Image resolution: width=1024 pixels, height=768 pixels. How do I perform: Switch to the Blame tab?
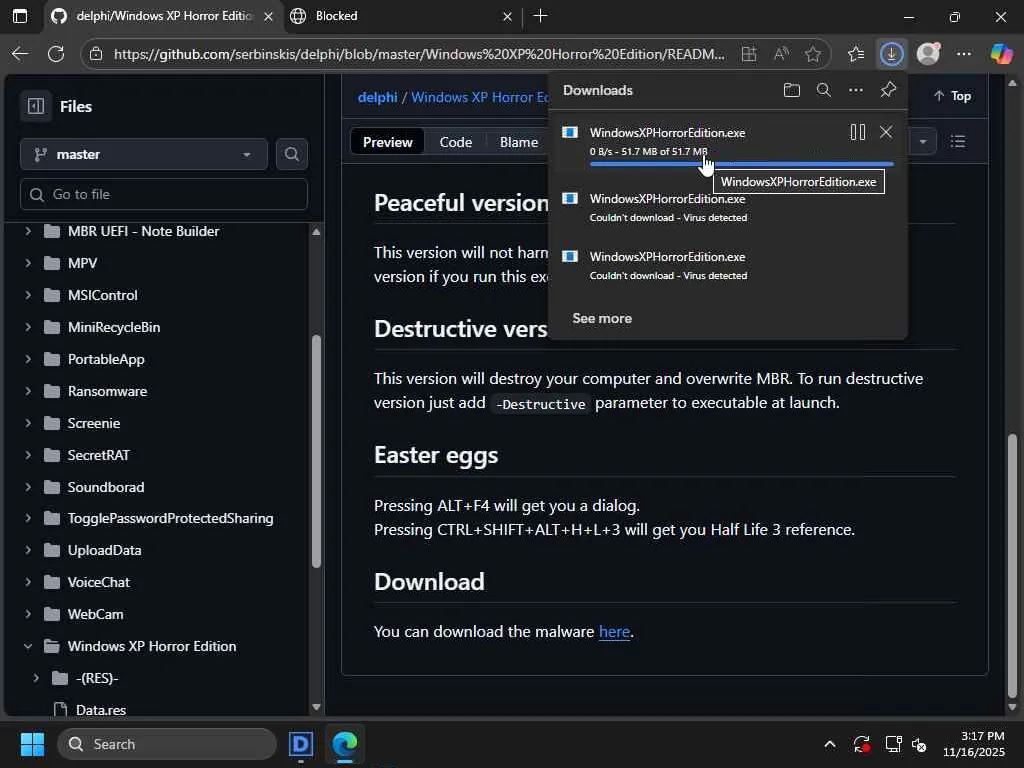point(519,142)
